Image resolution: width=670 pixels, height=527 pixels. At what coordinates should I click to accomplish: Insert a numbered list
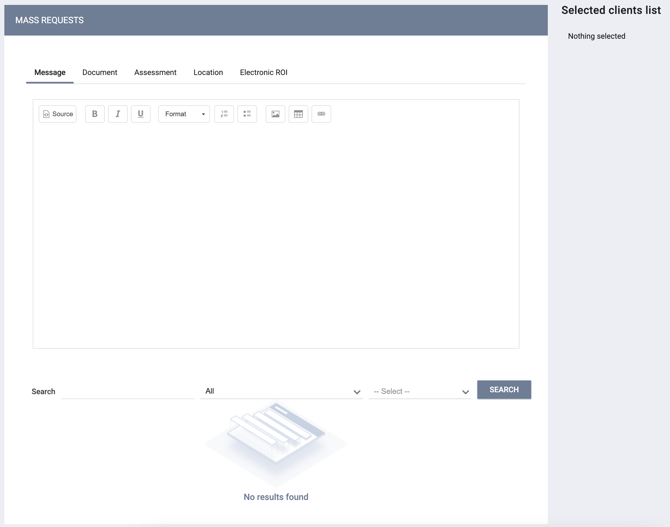coord(224,114)
